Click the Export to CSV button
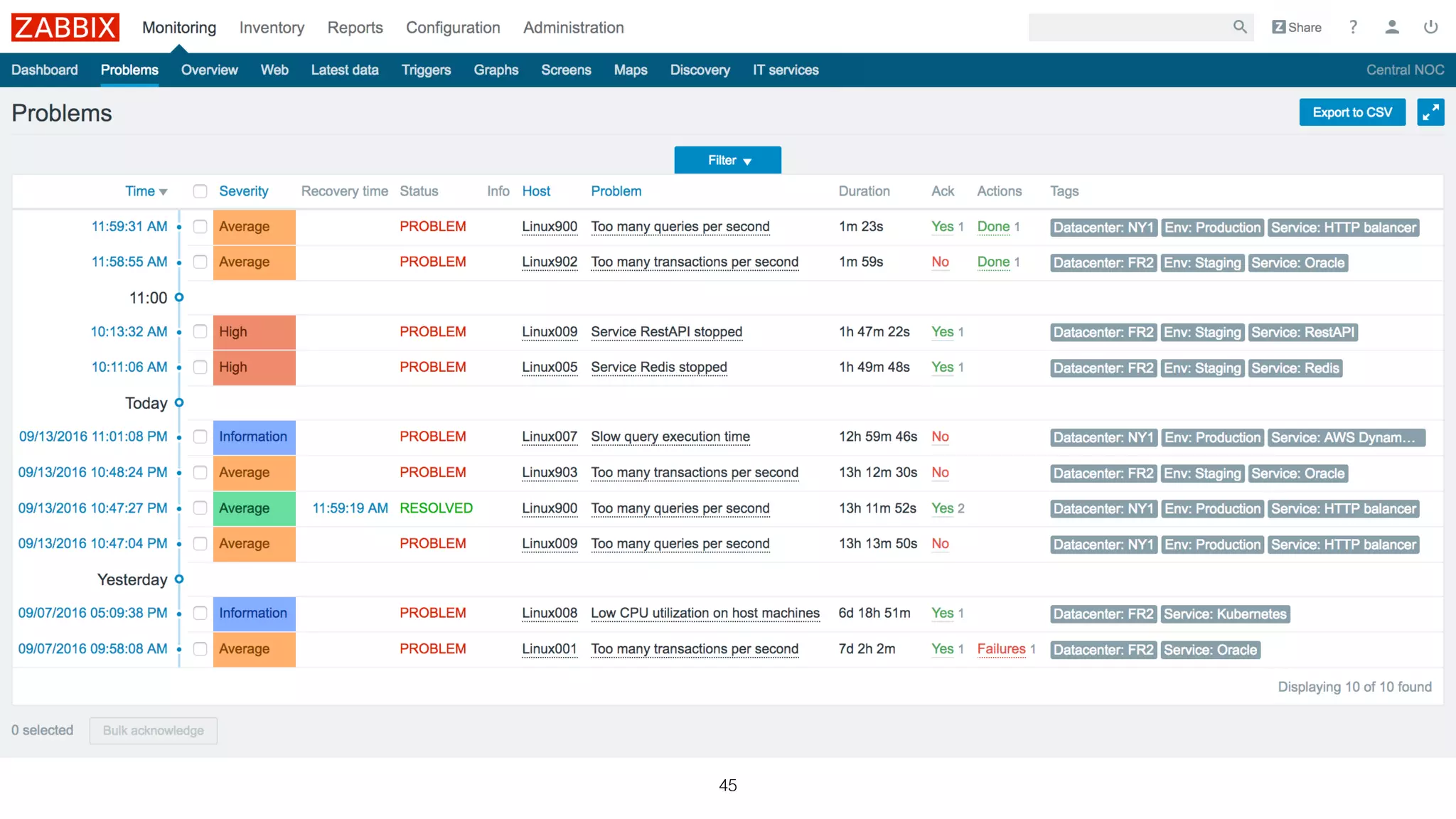Viewport: 1456px width, 819px height. (1351, 112)
